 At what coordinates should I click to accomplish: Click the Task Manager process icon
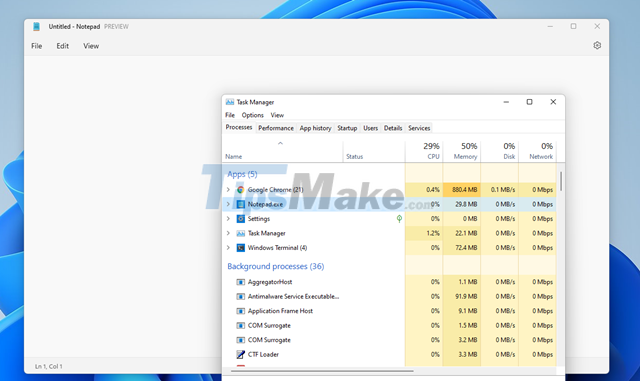click(240, 233)
